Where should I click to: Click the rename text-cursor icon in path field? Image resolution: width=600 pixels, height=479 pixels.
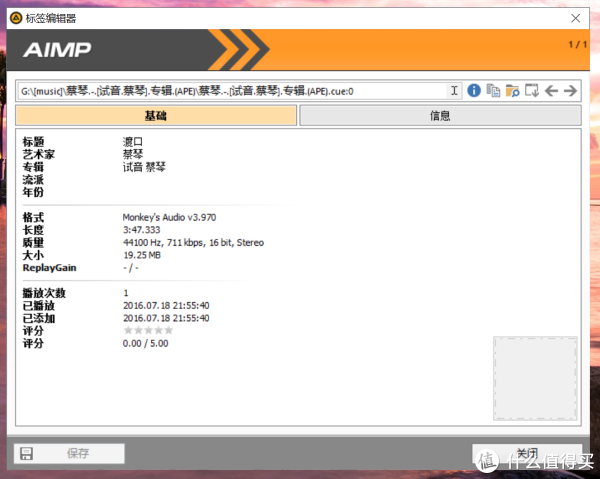(454, 91)
